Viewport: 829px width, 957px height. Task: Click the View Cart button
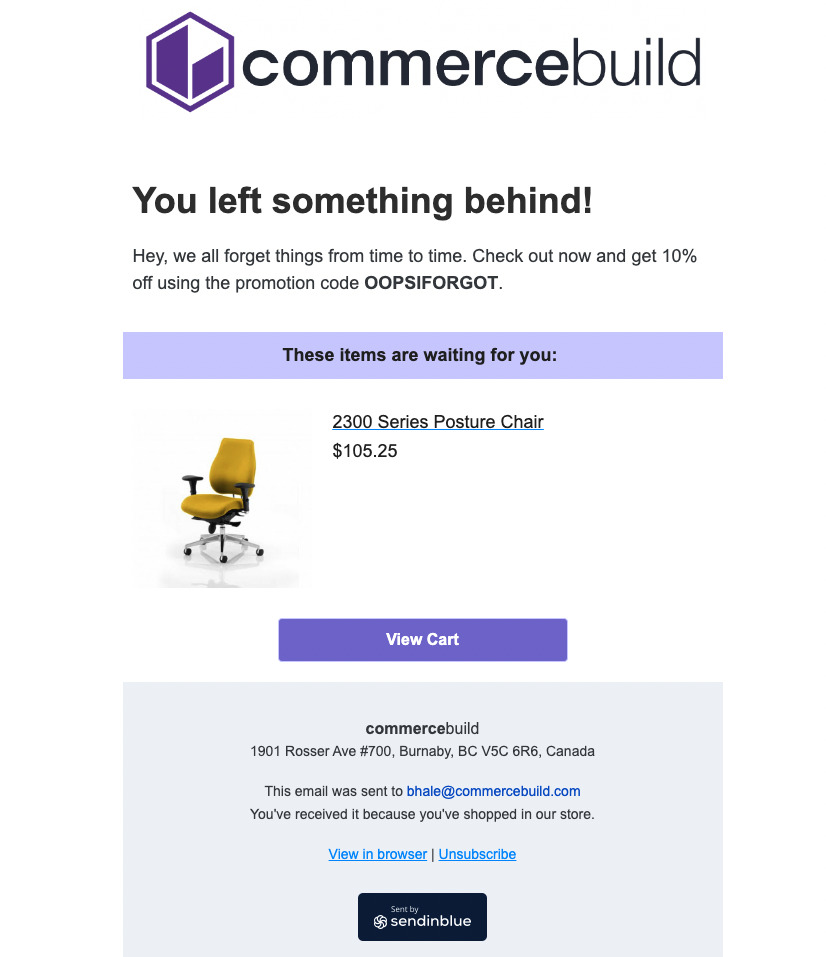click(x=422, y=640)
